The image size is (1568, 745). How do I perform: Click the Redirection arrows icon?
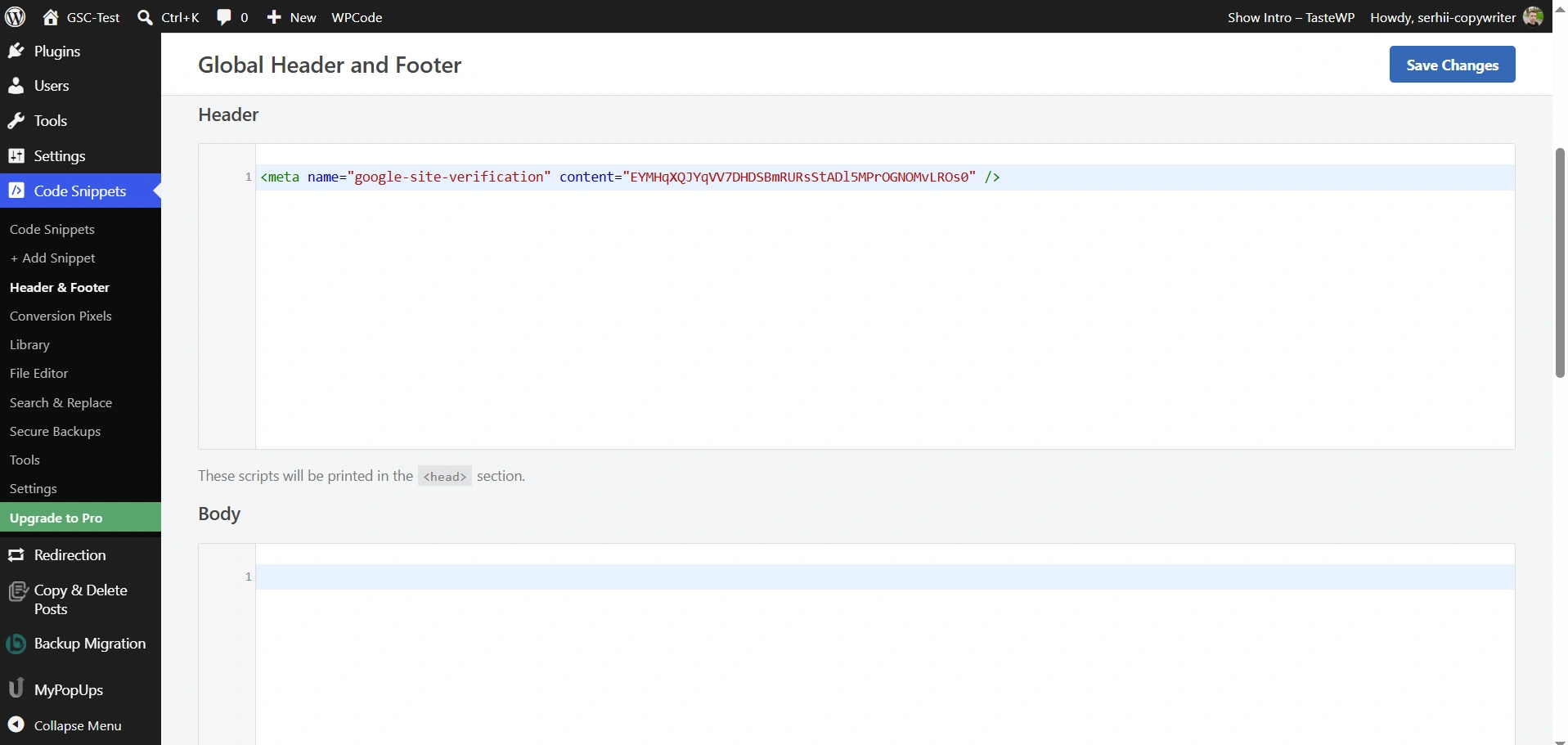(x=16, y=554)
